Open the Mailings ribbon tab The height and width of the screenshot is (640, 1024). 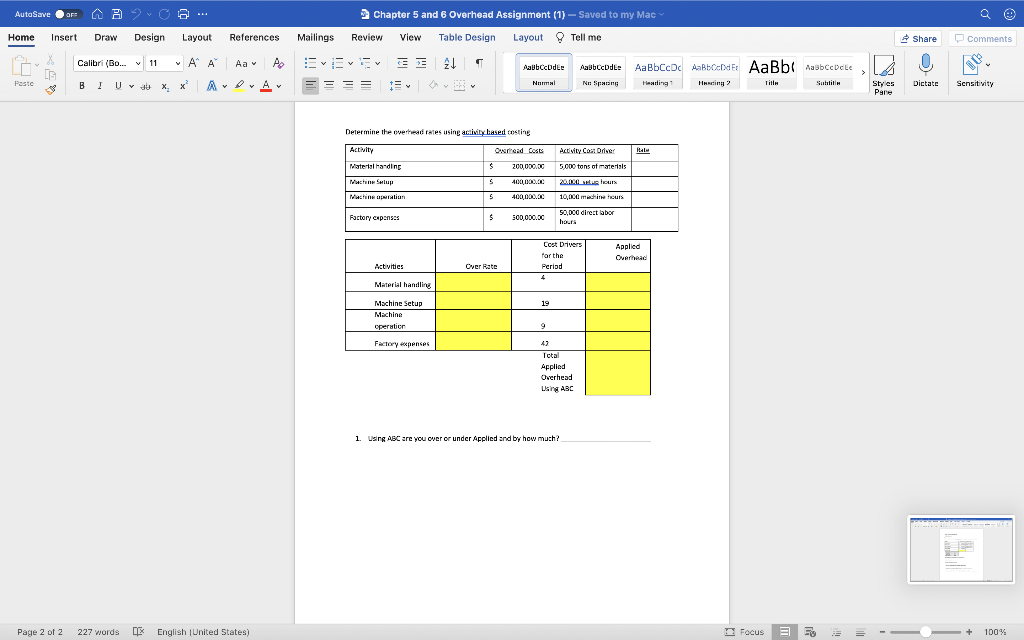pos(315,37)
